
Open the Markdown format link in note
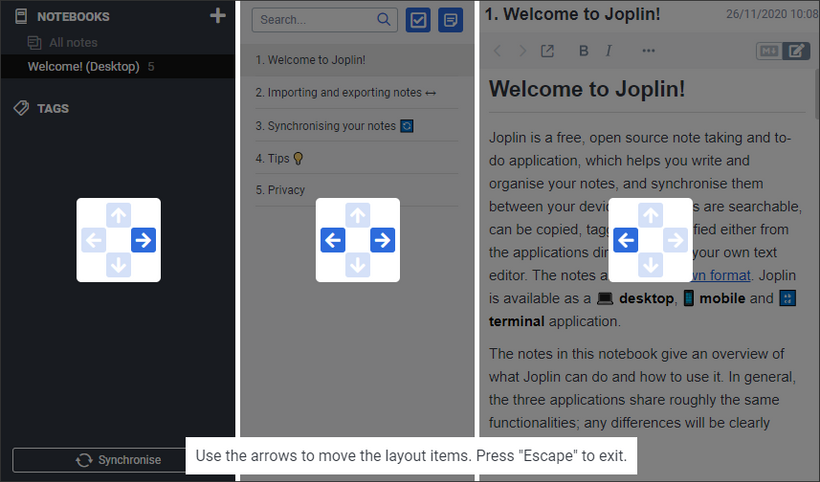(x=722, y=275)
